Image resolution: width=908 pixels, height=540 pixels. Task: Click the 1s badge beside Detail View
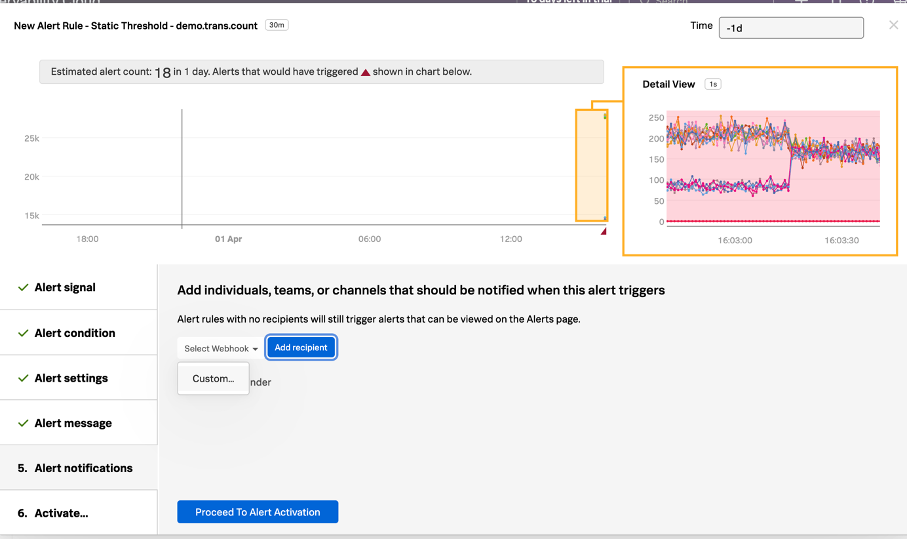[x=712, y=84]
